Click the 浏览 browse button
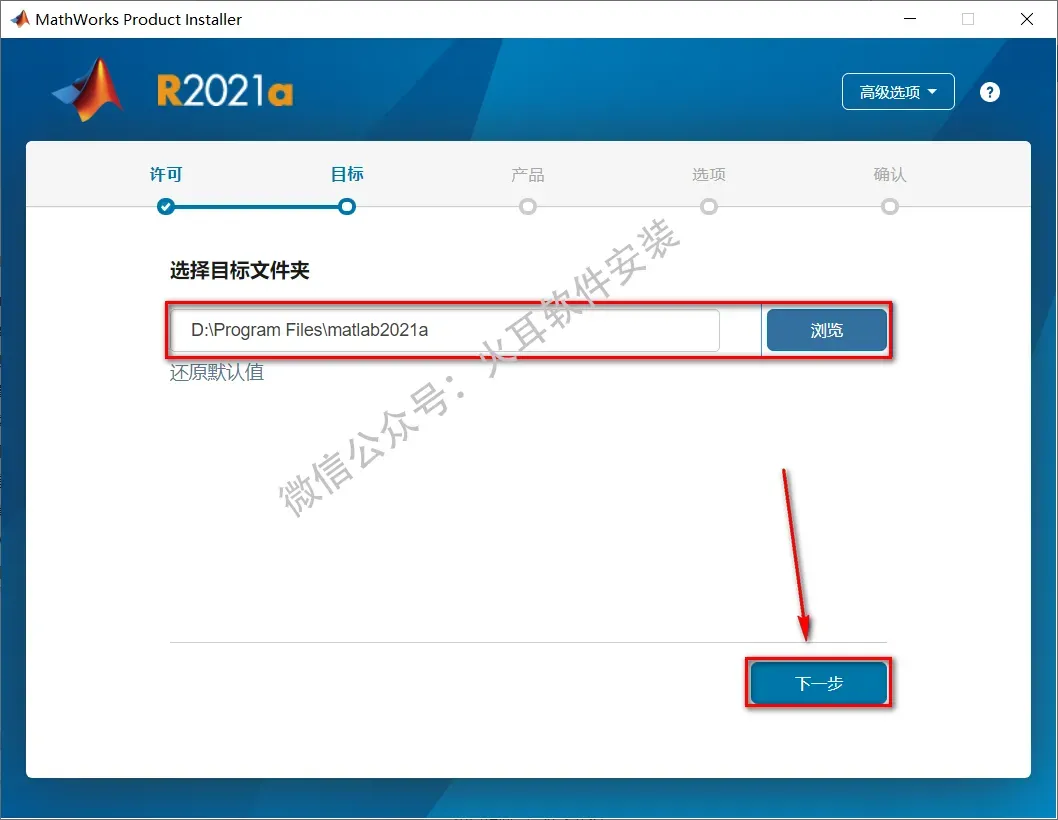This screenshot has width=1058, height=820. tap(827, 330)
